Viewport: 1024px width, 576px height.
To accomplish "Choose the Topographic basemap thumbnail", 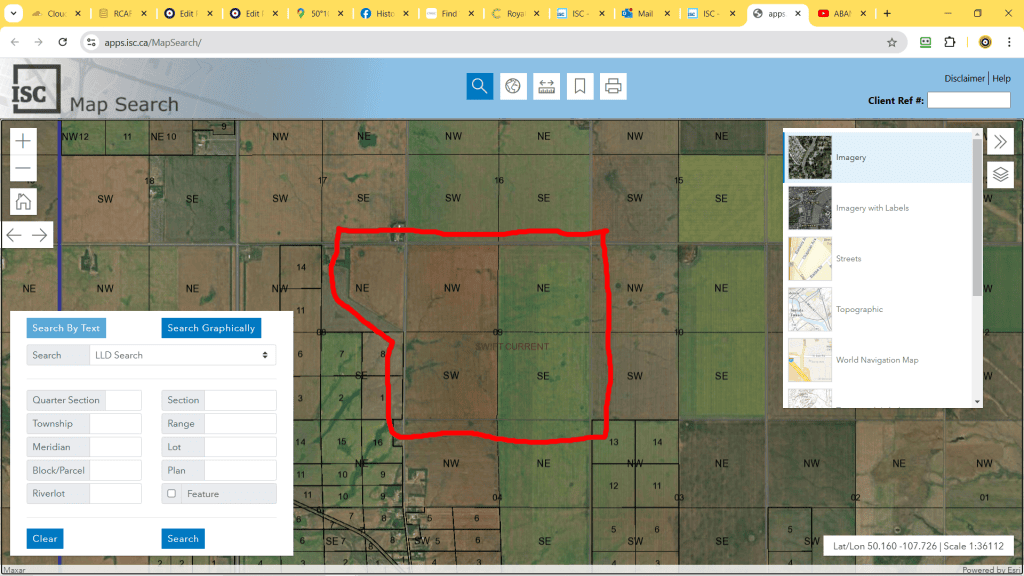I will pos(809,309).
